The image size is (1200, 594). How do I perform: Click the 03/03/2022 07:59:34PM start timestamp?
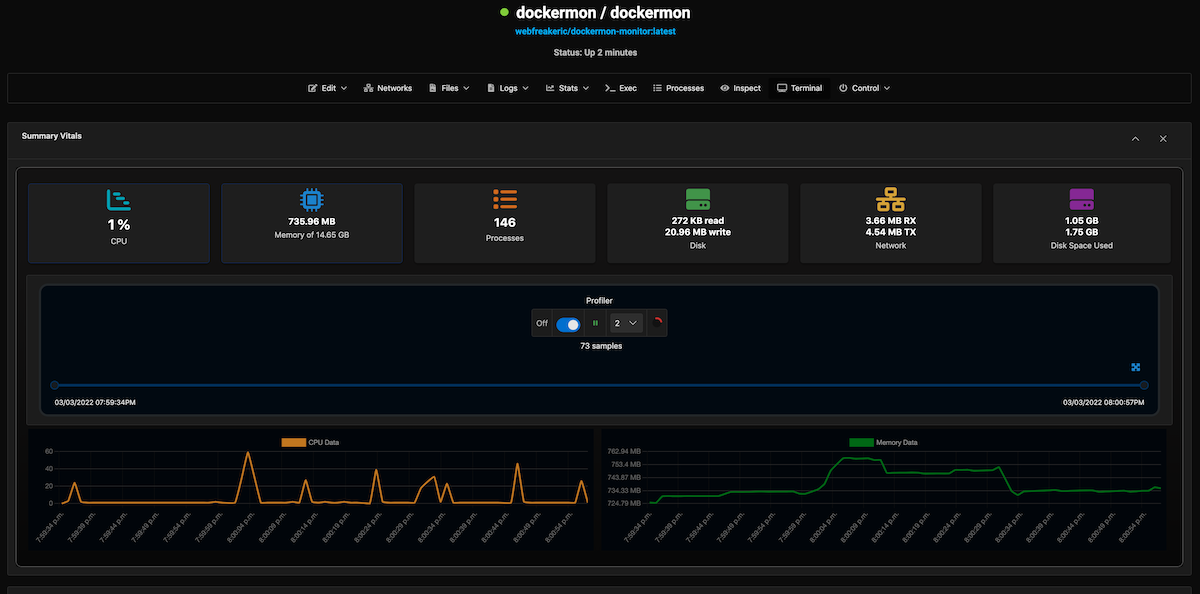coord(95,402)
